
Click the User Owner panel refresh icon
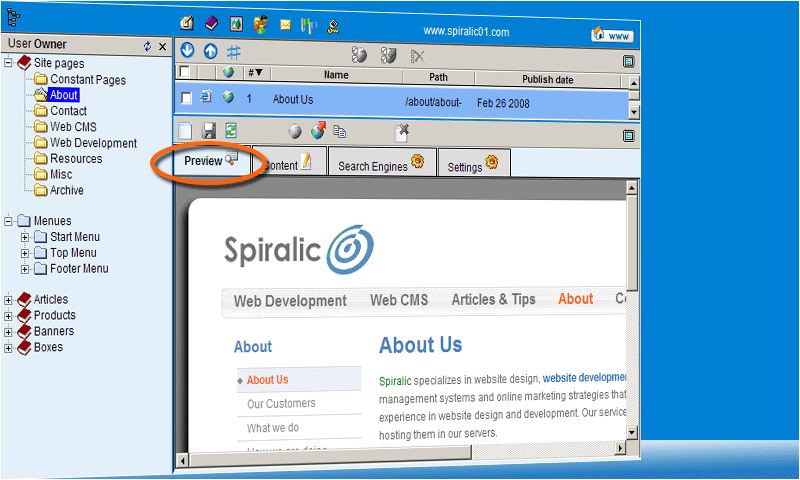pos(147,46)
